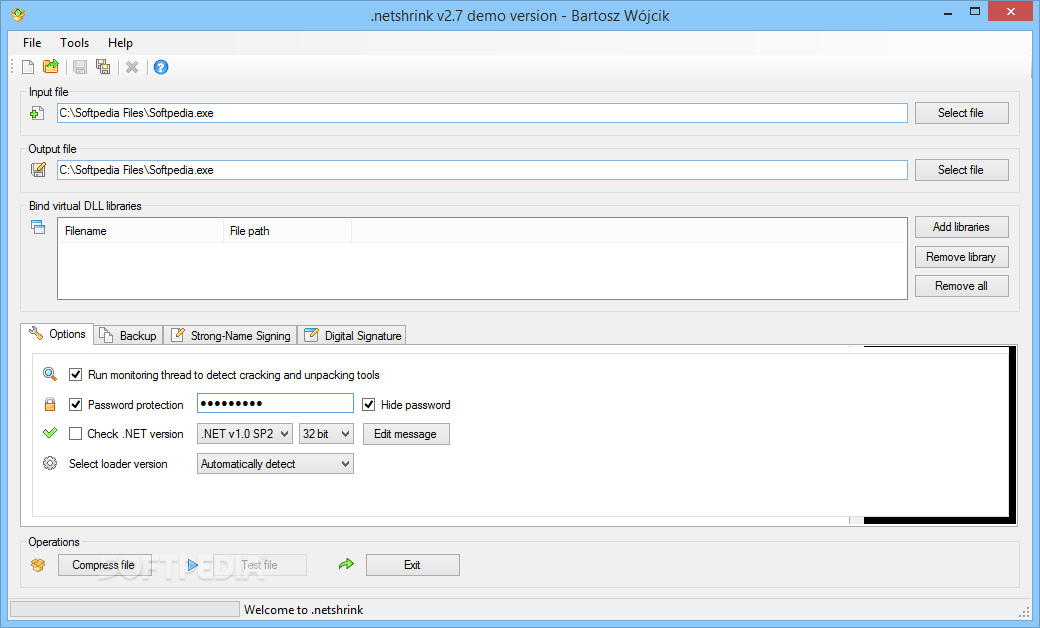Click the Filename column header
This screenshot has height=628, width=1040.
coord(141,231)
